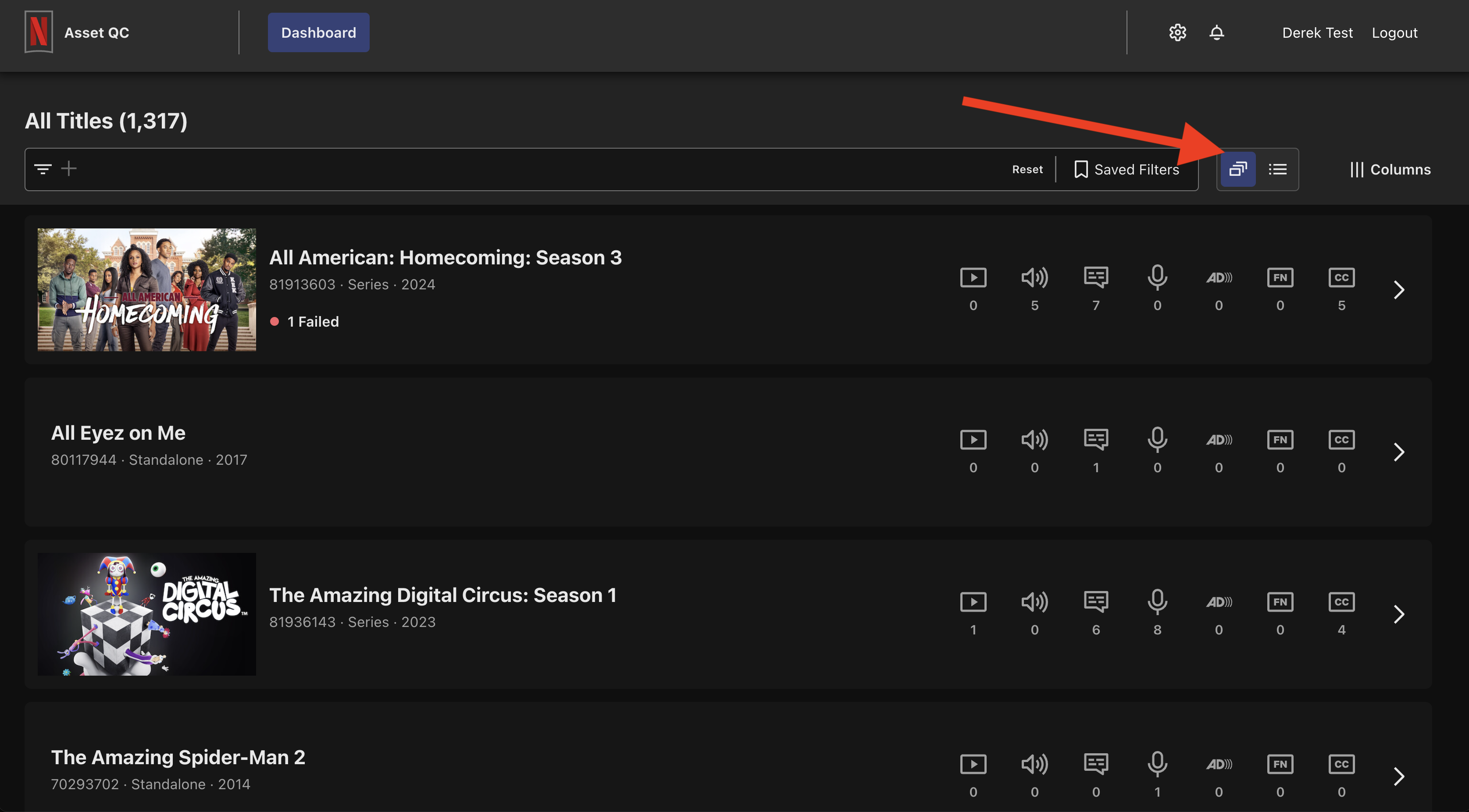Expand Amazing Digital Circus row chevron
This screenshot has width=1469, height=812.
[x=1398, y=614]
